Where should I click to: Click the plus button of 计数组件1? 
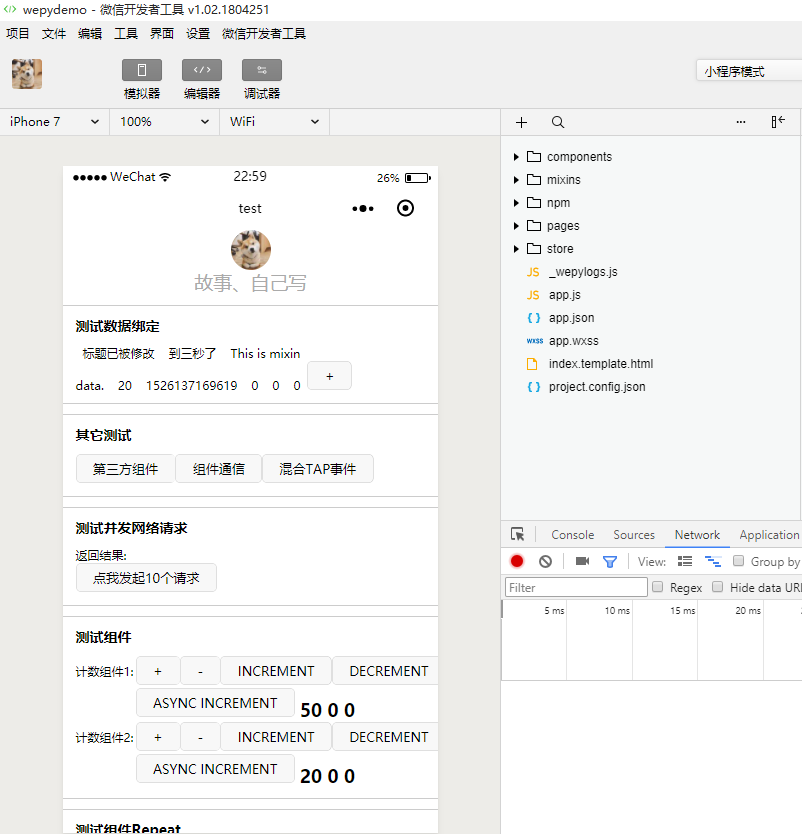(x=157, y=671)
